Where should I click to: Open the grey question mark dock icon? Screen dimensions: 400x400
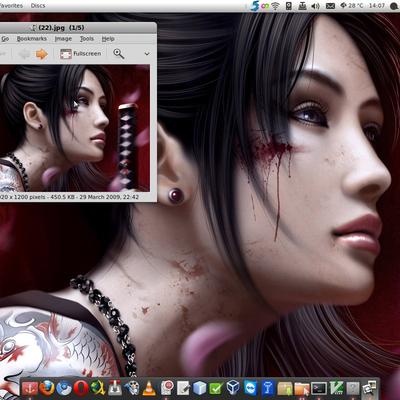point(353,388)
